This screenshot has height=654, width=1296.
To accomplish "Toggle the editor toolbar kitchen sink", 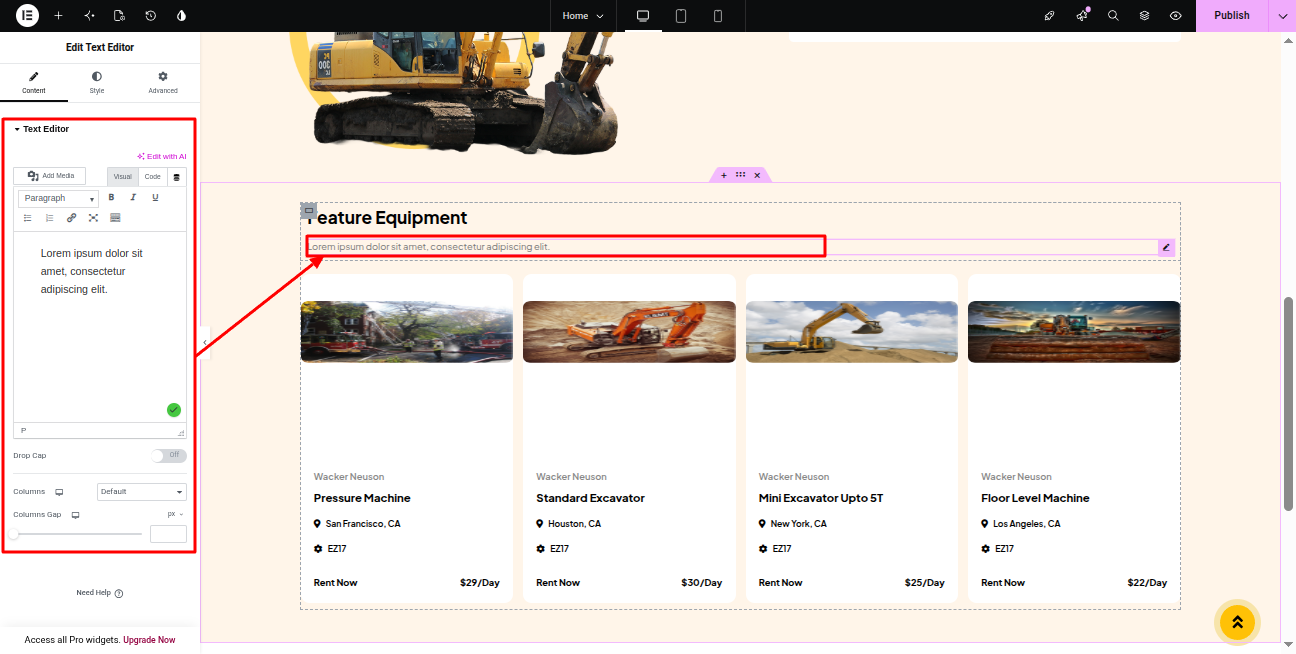I will (115, 217).
